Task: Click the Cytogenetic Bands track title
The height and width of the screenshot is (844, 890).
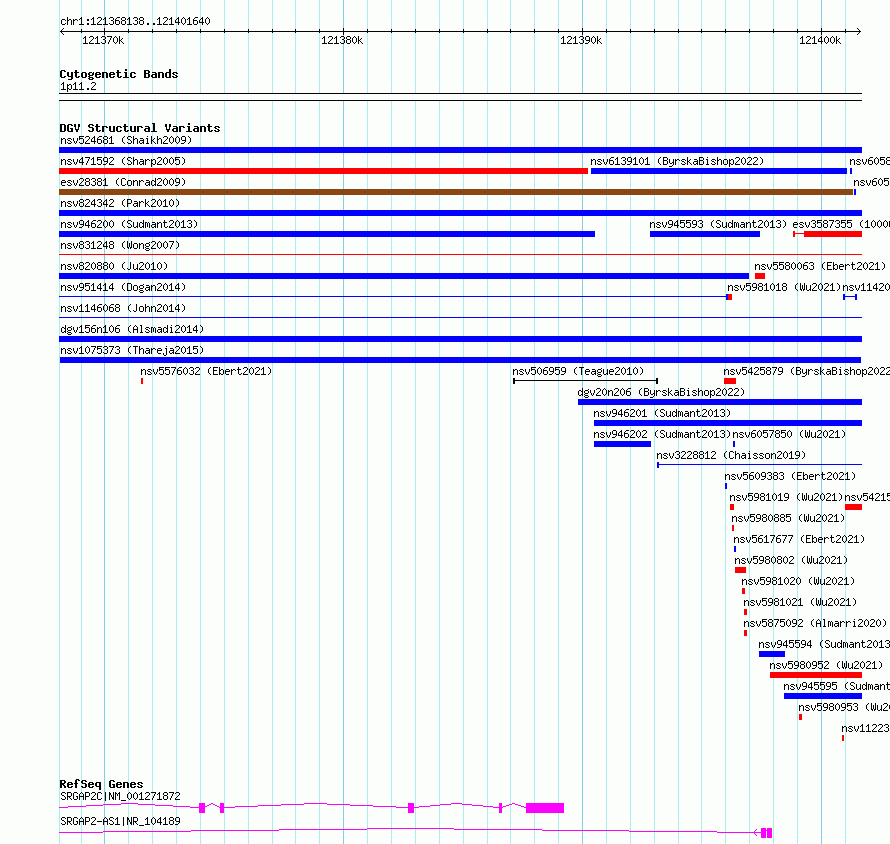Action: [x=119, y=74]
